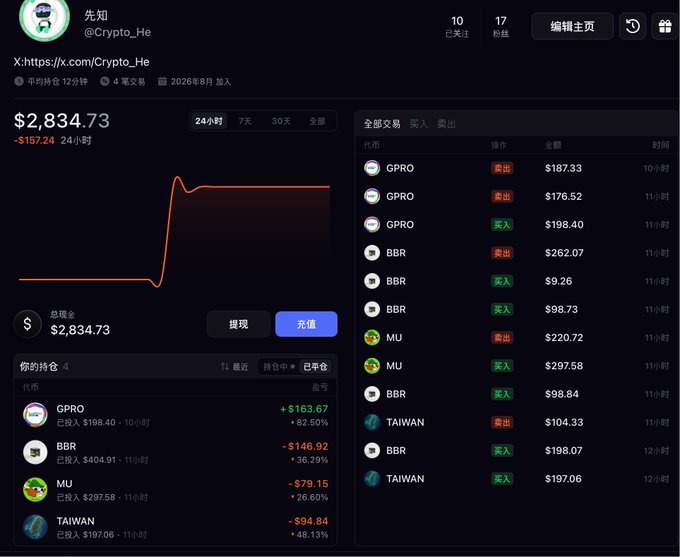
Task: Click GPRO icon in $187.33 sell row
Action: [372, 168]
